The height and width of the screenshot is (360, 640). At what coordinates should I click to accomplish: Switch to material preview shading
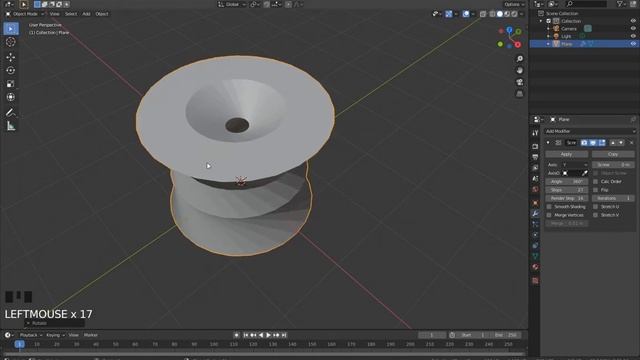click(x=507, y=14)
